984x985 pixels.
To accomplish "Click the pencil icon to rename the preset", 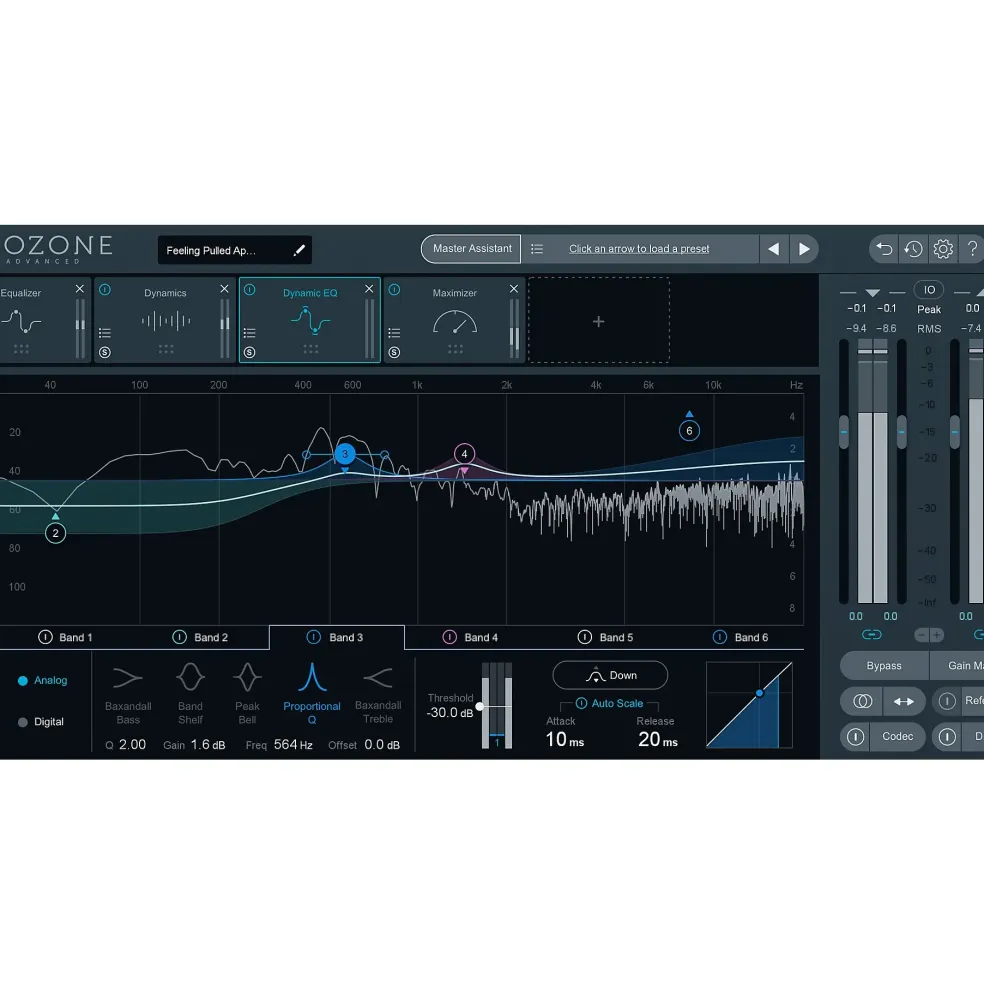I will (299, 250).
